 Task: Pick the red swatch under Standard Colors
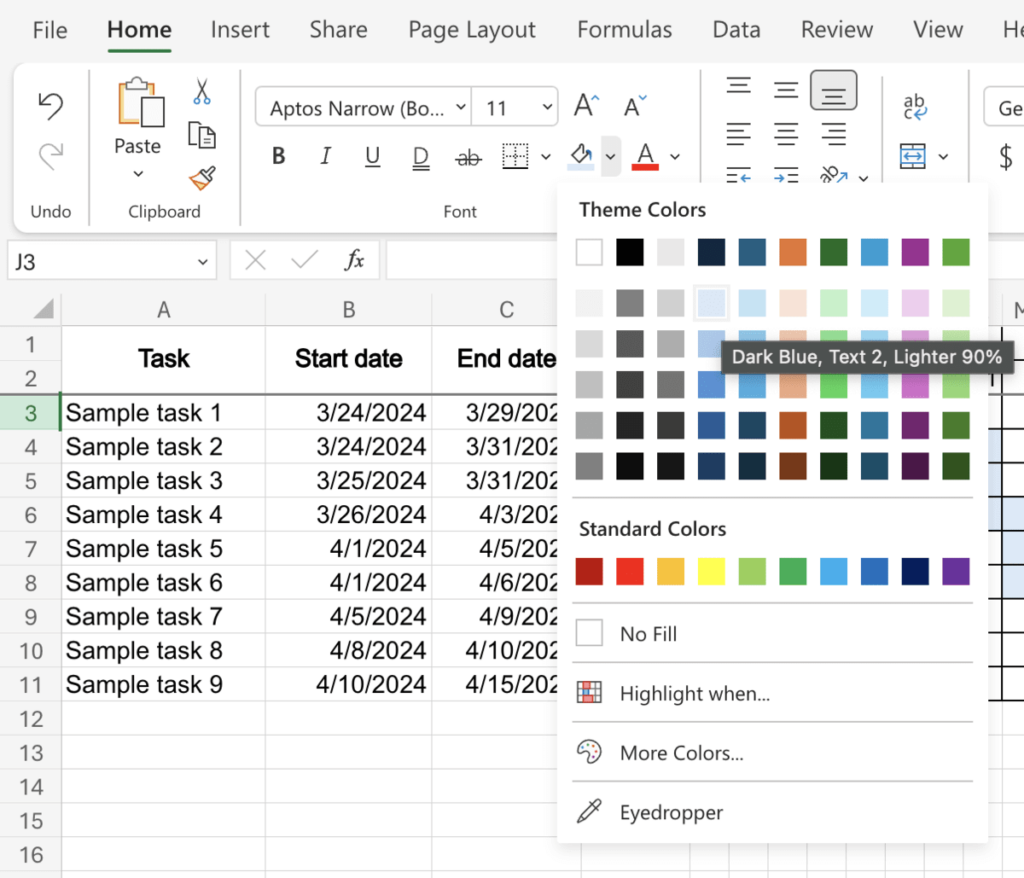pyautogui.click(x=631, y=571)
